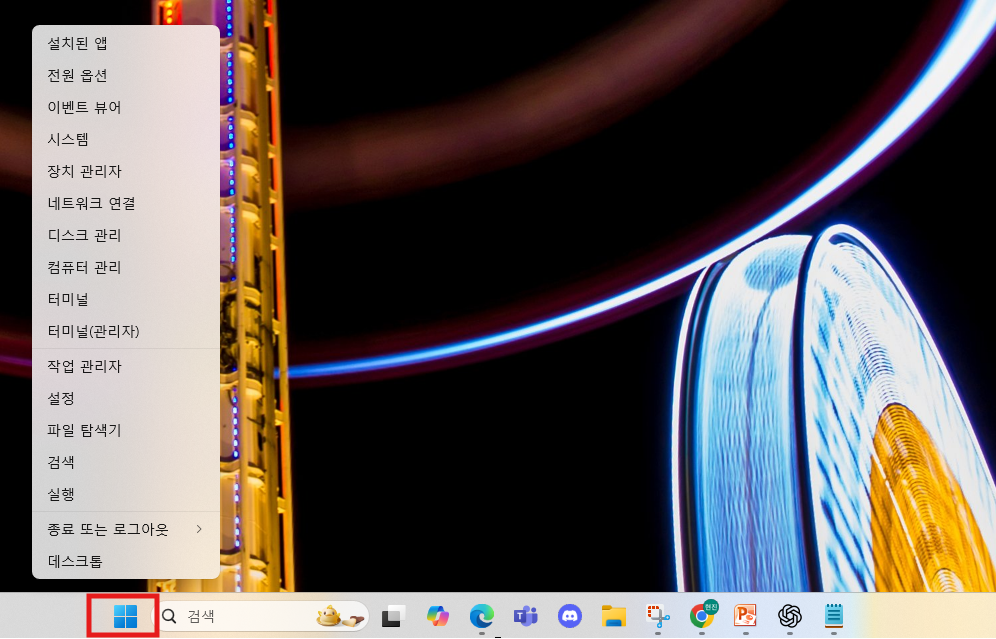This screenshot has width=996, height=639.
Task: Open Microsoft Teams from taskbar
Action: [526, 616]
